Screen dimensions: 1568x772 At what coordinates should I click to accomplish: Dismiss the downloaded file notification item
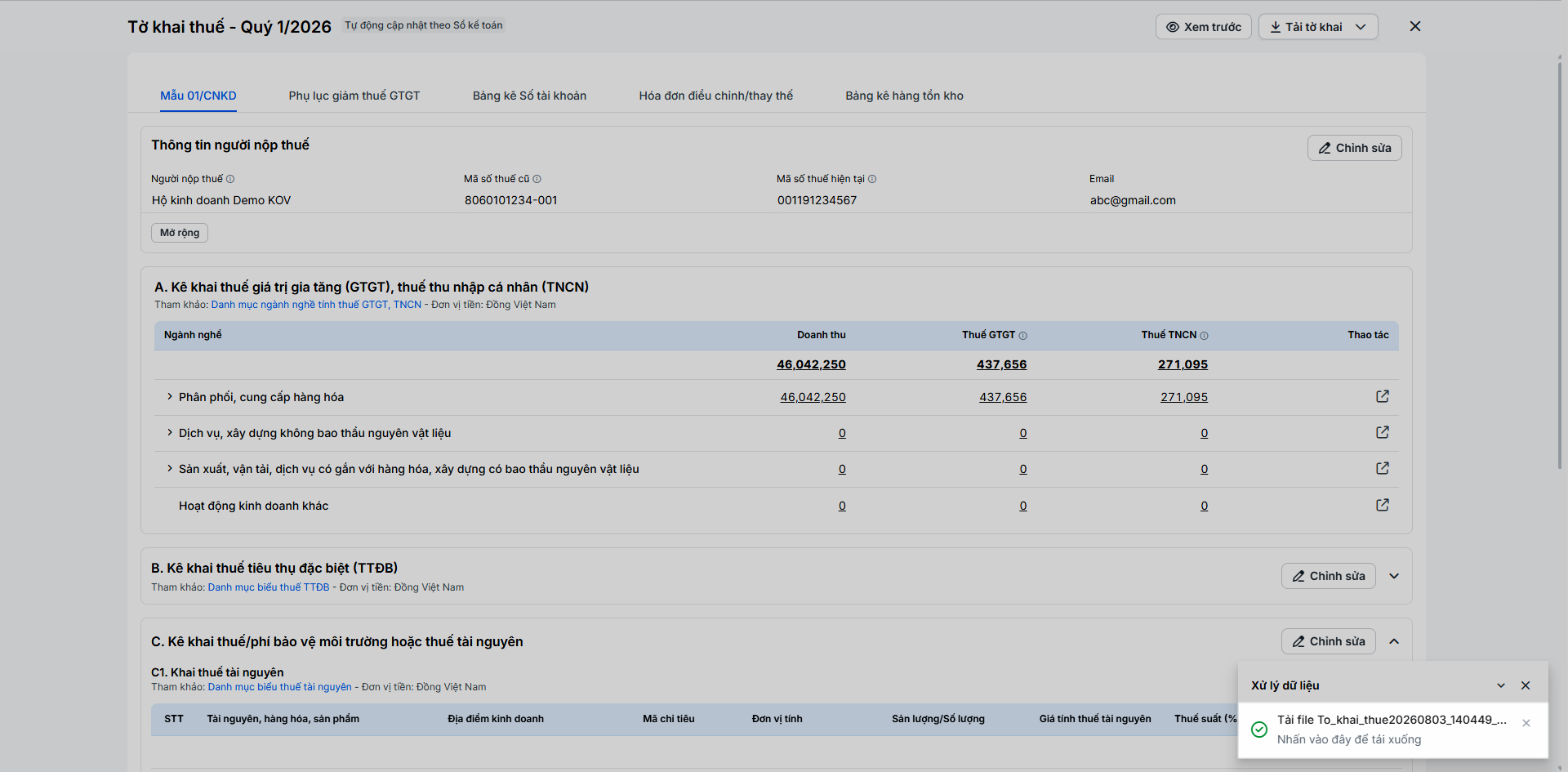point(1526,723)
